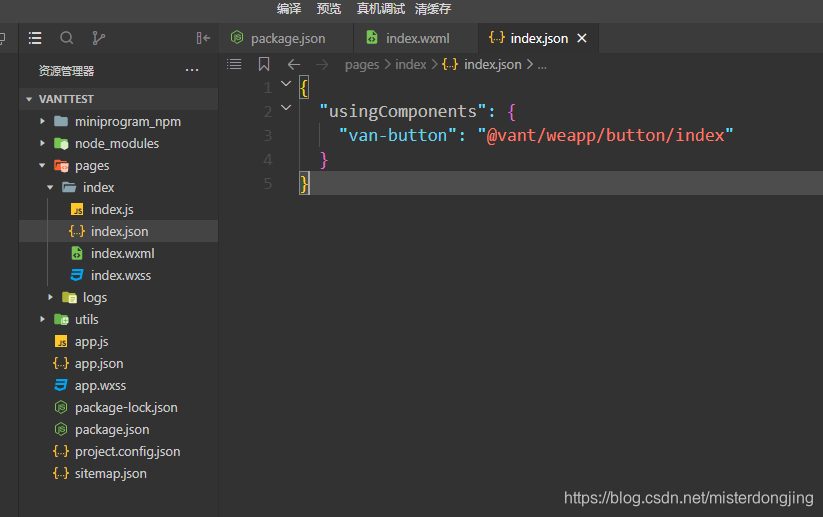Click 清缓存 in the top toolbar
The height and width of the screenshot is (517, 823).
click(432, 8)
